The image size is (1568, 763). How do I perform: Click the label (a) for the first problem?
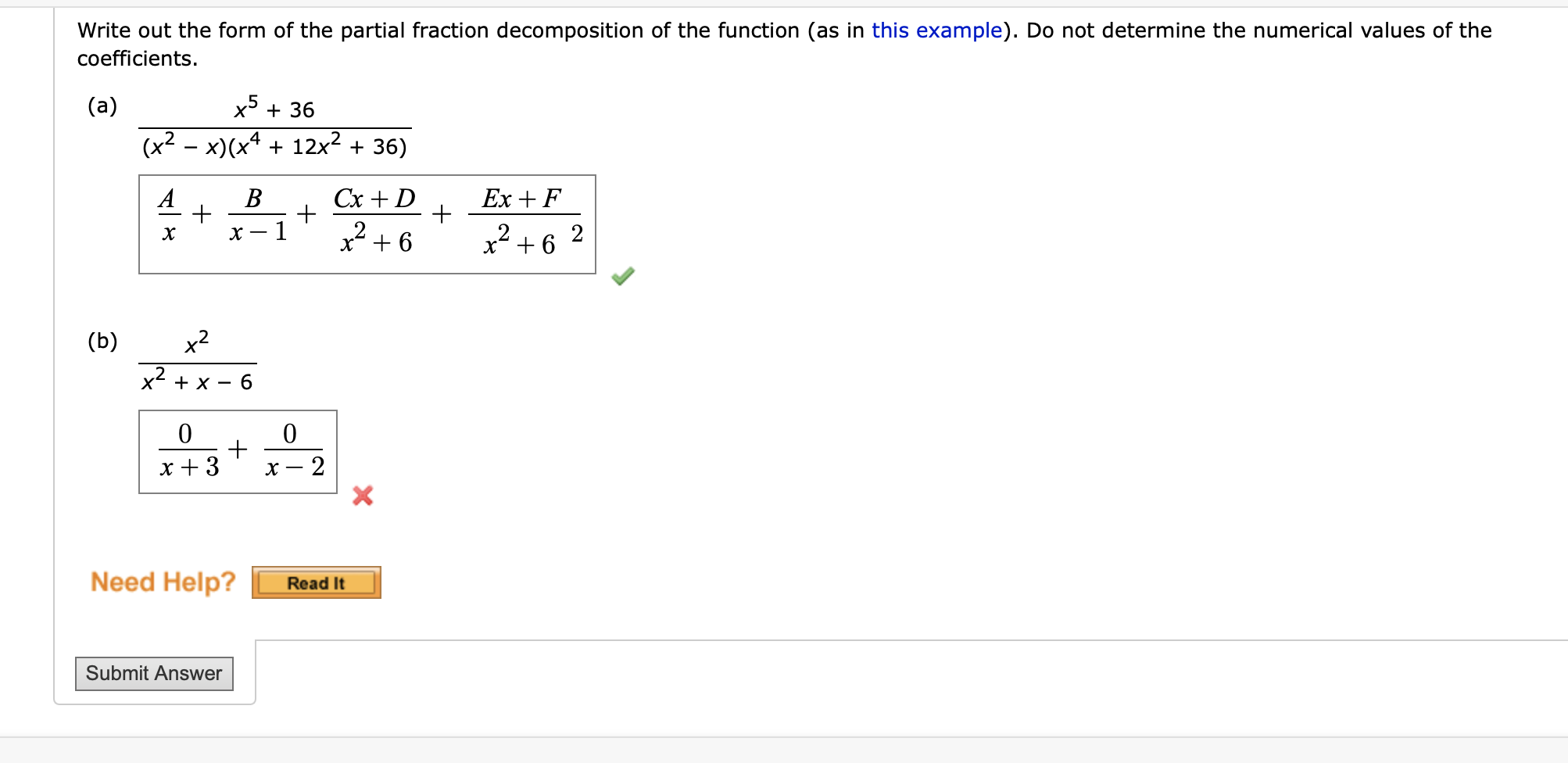click(102, 105)
